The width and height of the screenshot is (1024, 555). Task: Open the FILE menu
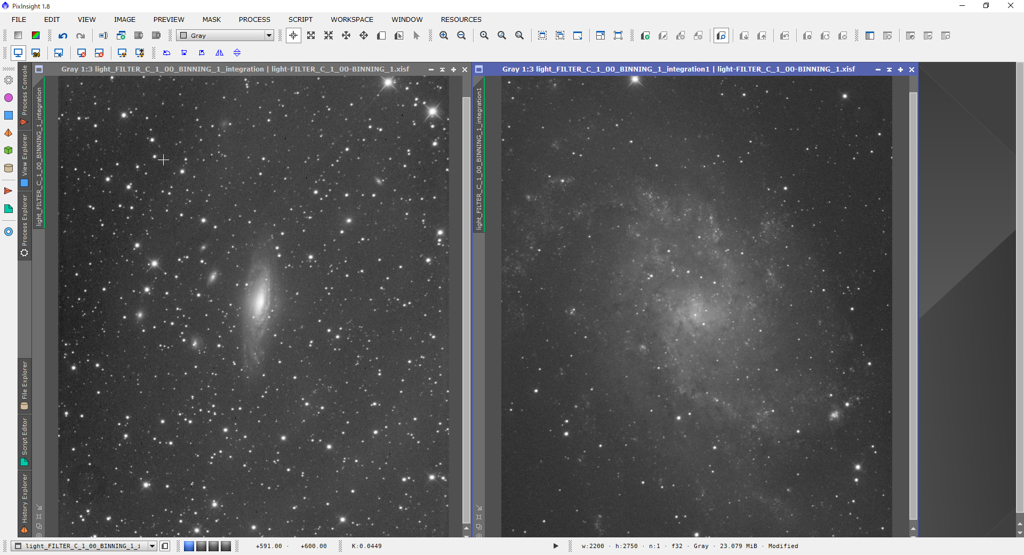(19, 20)
